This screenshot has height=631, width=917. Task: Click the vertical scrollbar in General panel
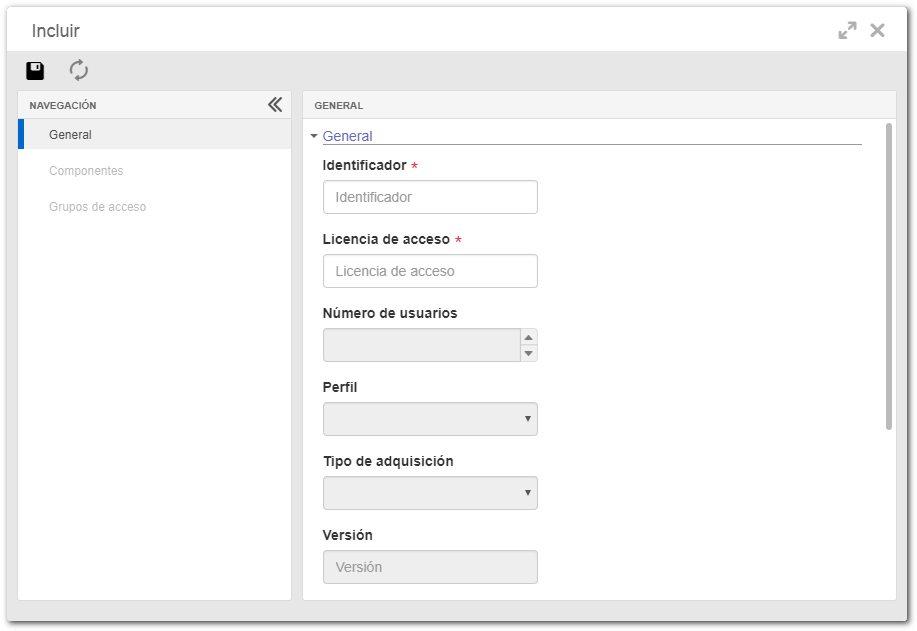click(x=889, y=277)
